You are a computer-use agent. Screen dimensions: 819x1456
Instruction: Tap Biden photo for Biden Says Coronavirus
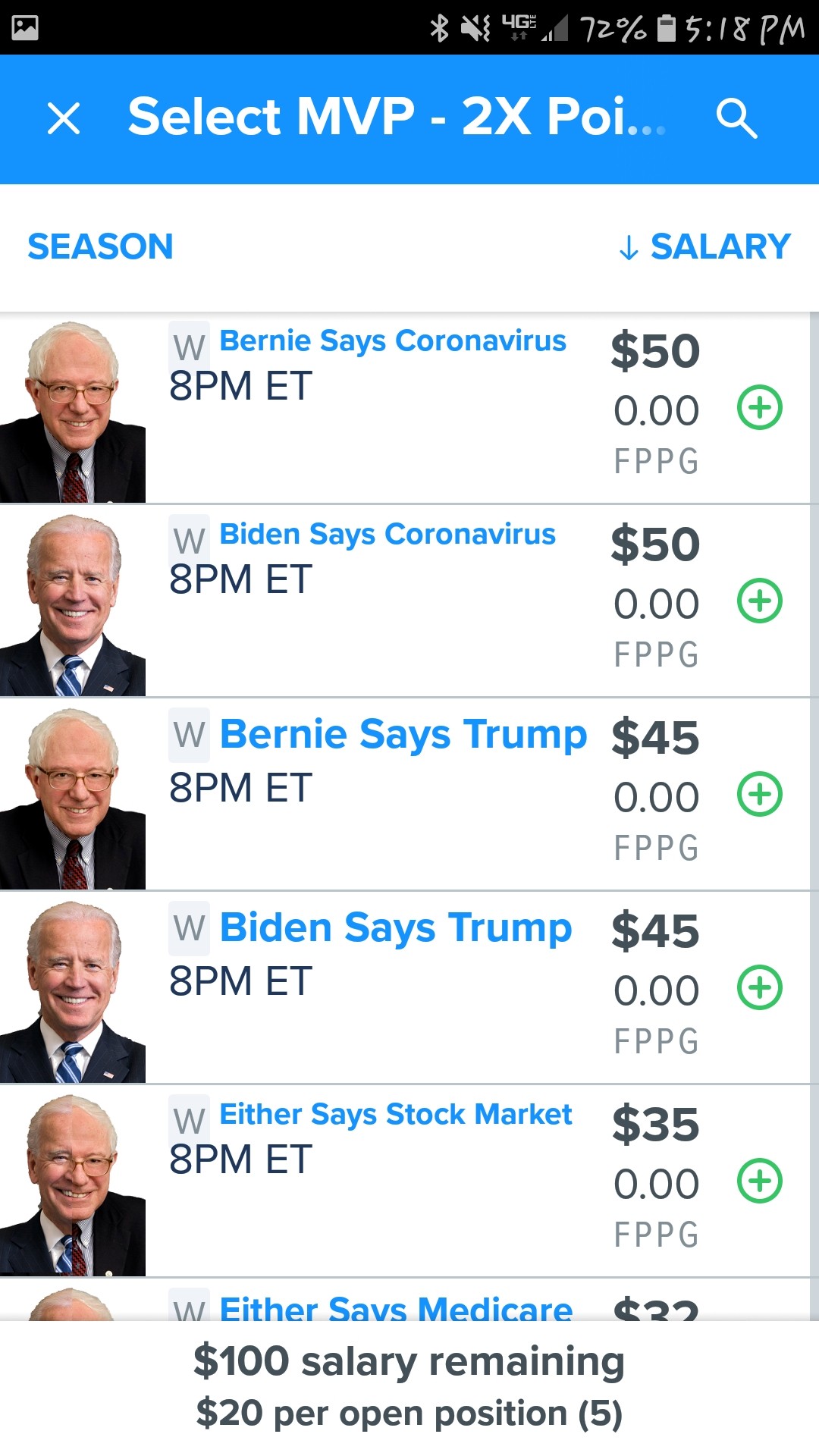[x=73, y=604]
